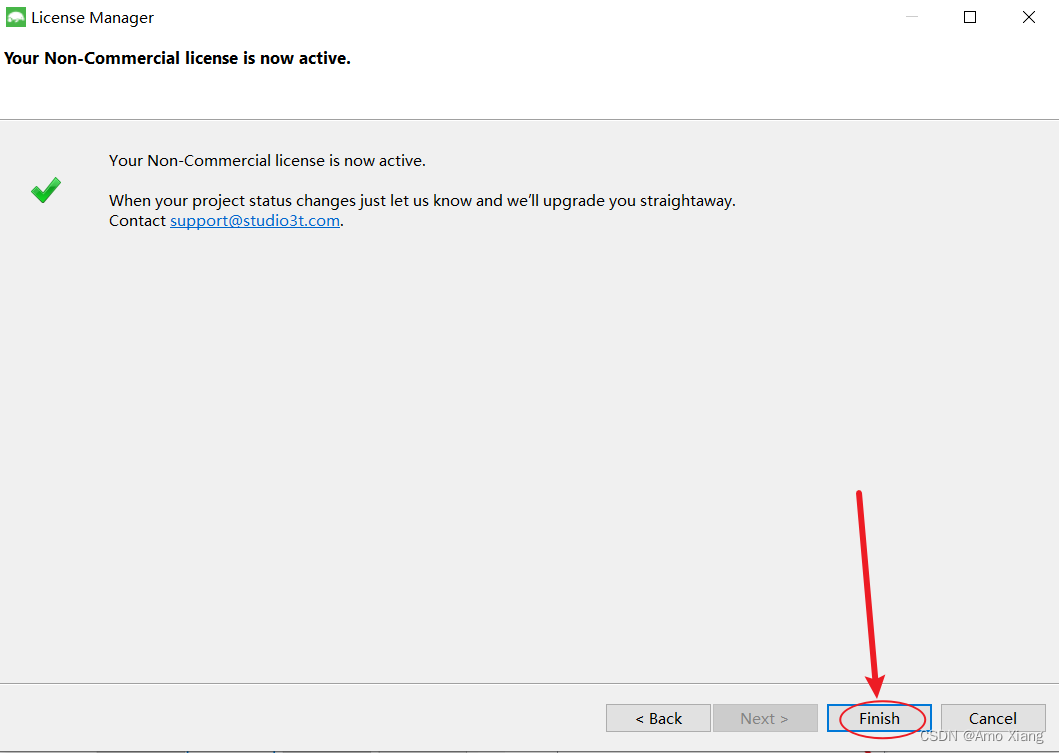This screenshot has height=753, width=1059.
Task: Click the 'When your project status changes' sentence
Action: click(x=422, y=201)
